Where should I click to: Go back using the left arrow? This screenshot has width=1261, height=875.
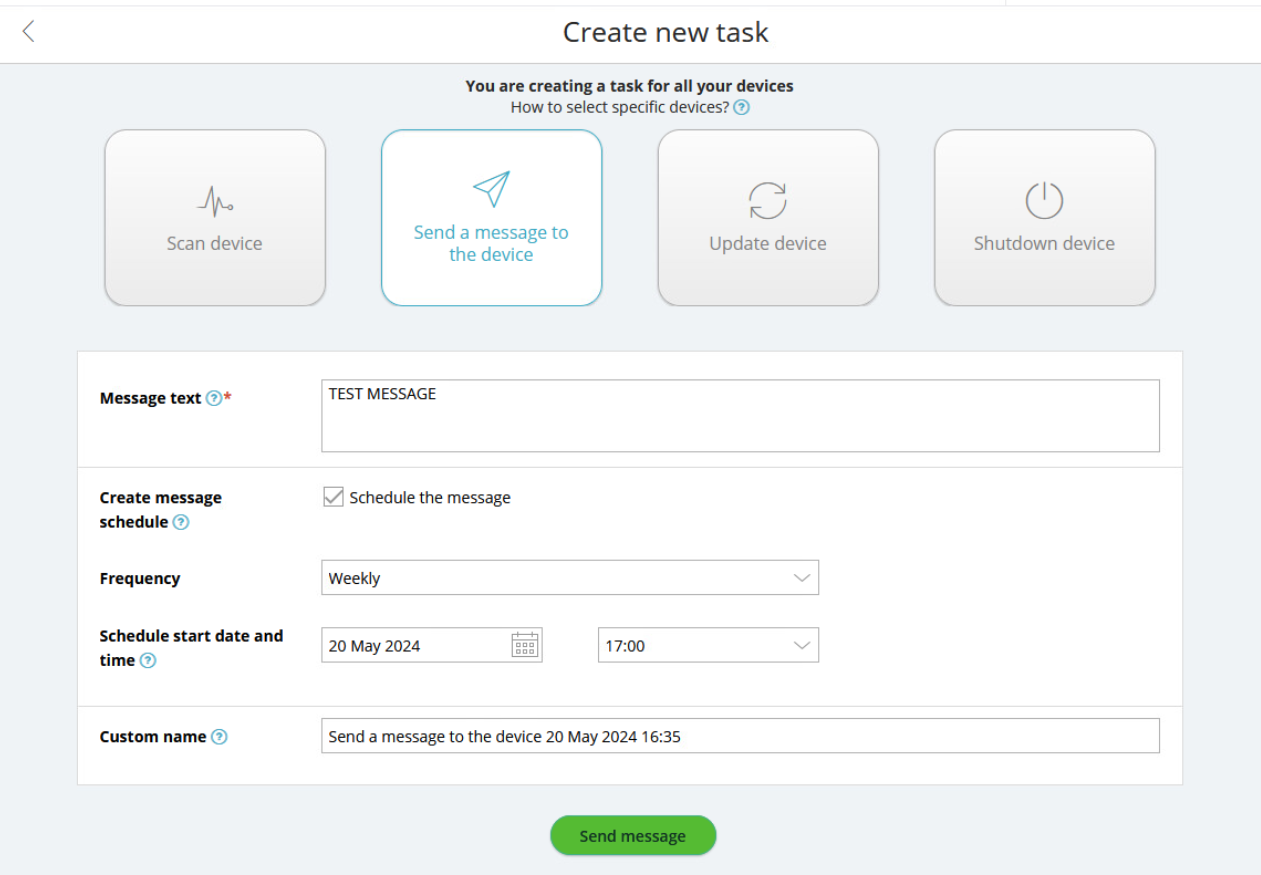[x=27, y=31]
